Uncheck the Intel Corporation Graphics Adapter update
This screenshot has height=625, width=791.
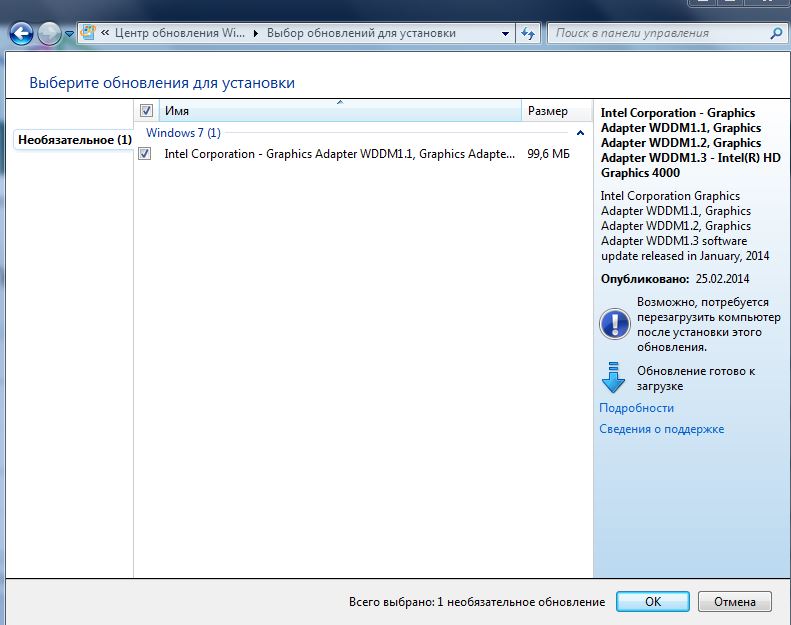[x=145, y=153]
